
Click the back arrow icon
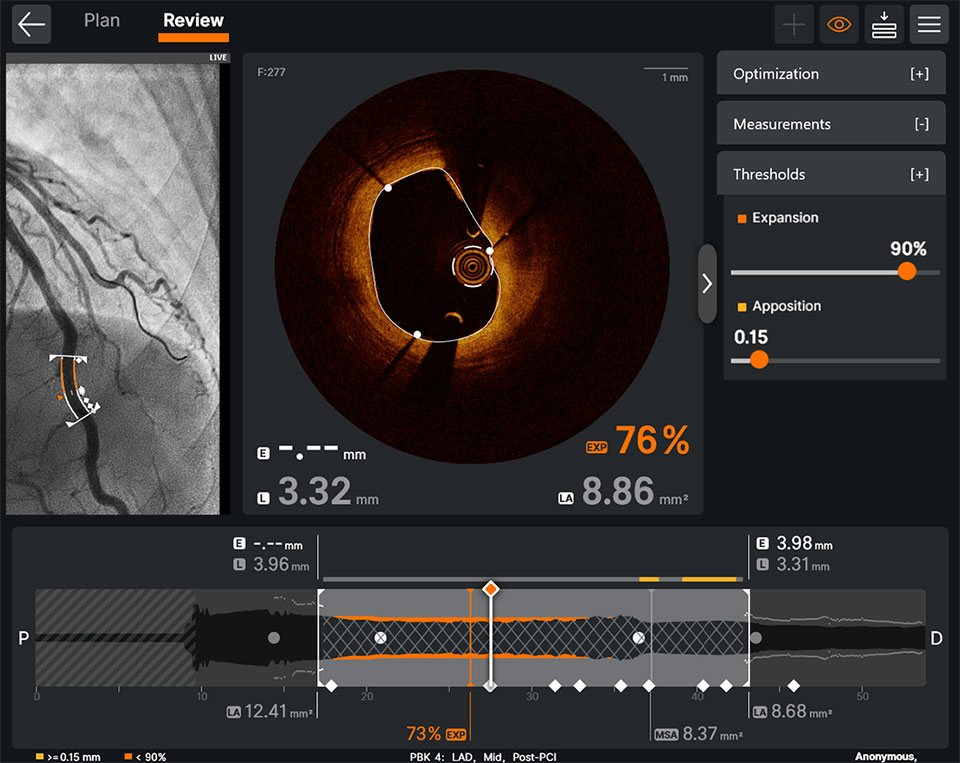tap(31, 24)
